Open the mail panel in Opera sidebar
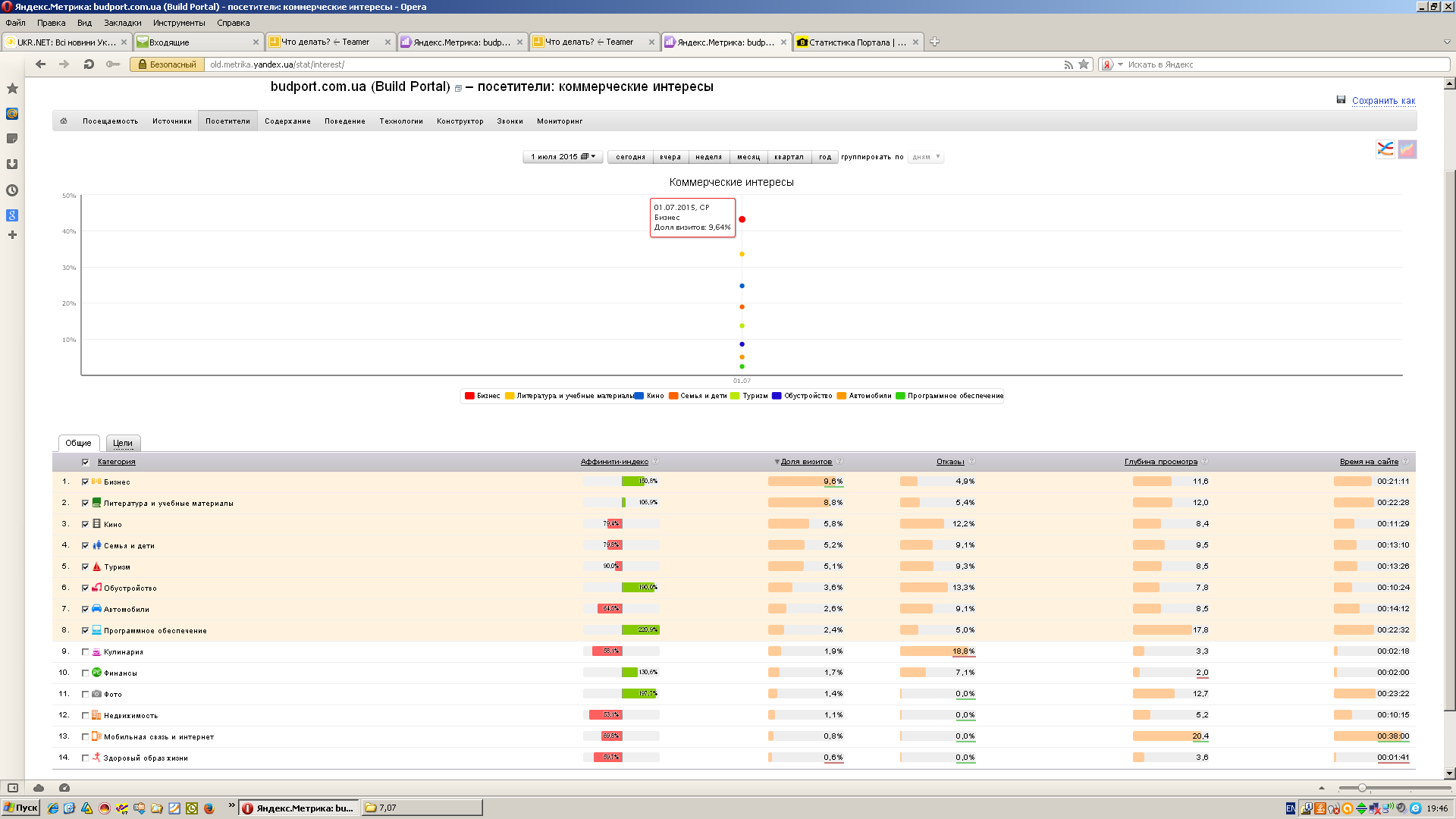The image size is (1456, 819). [12, 114]
